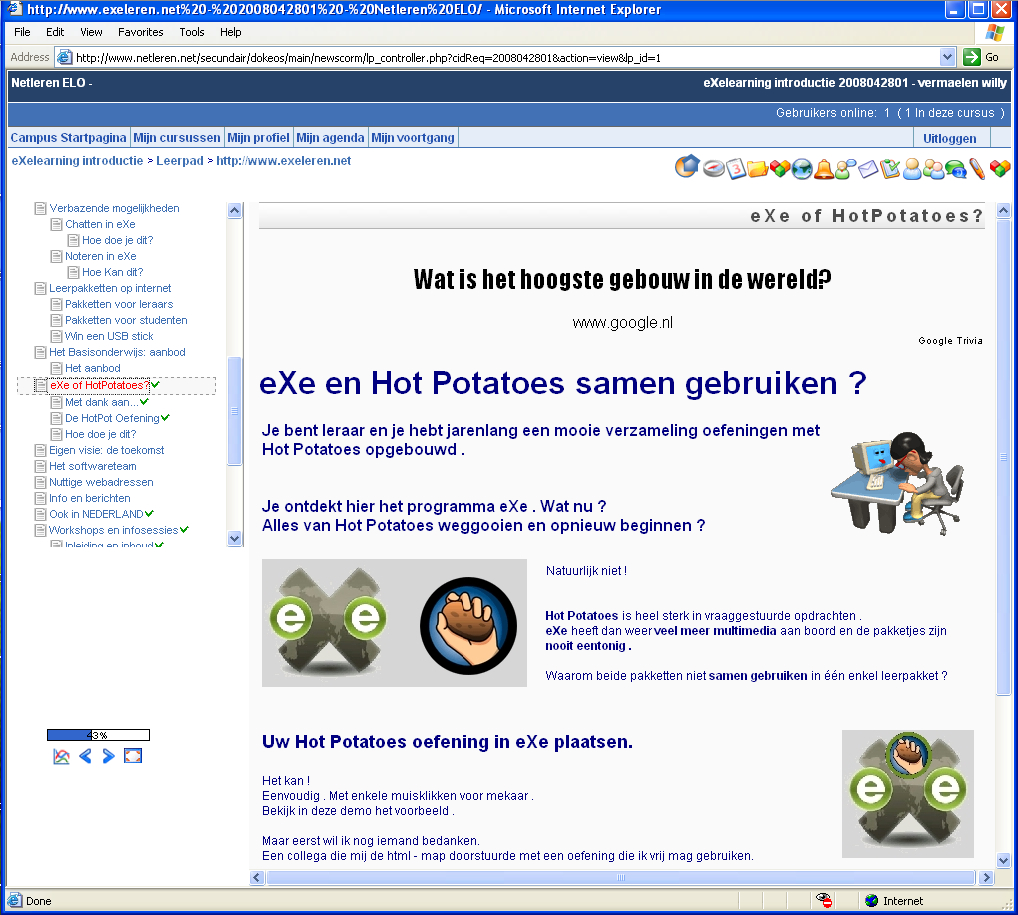Click the colored blocks icon beside the folder
The height and width of the screenshot is (915, 1018).
780,169
